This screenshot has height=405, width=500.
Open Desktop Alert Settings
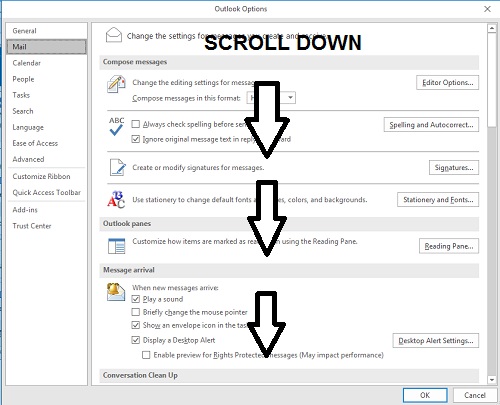click(x=436, y=340)
